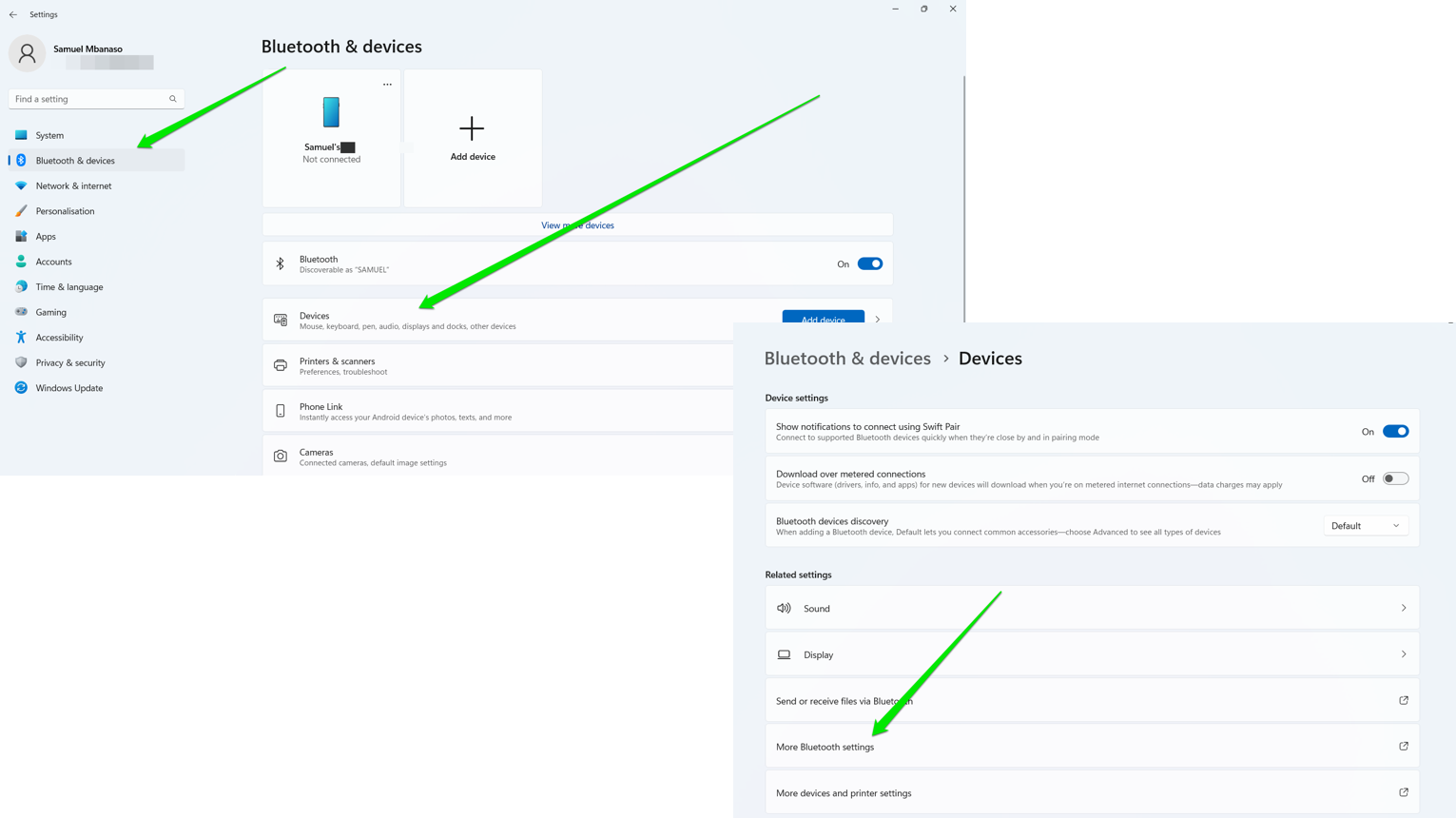Viewport: 1456px width, 818px height.
Task: Click the Network & internet wifi icon
Action: [21, 185]
